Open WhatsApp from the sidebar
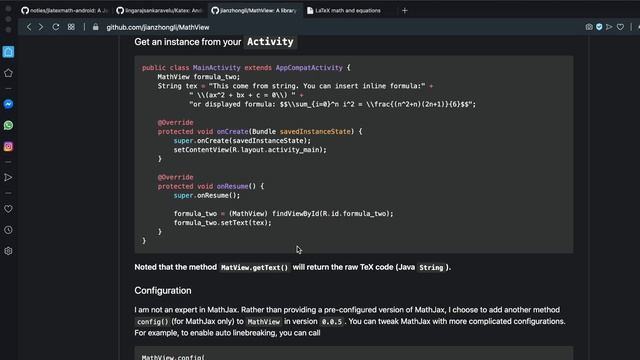640x360 pixels. pos(8,125)
